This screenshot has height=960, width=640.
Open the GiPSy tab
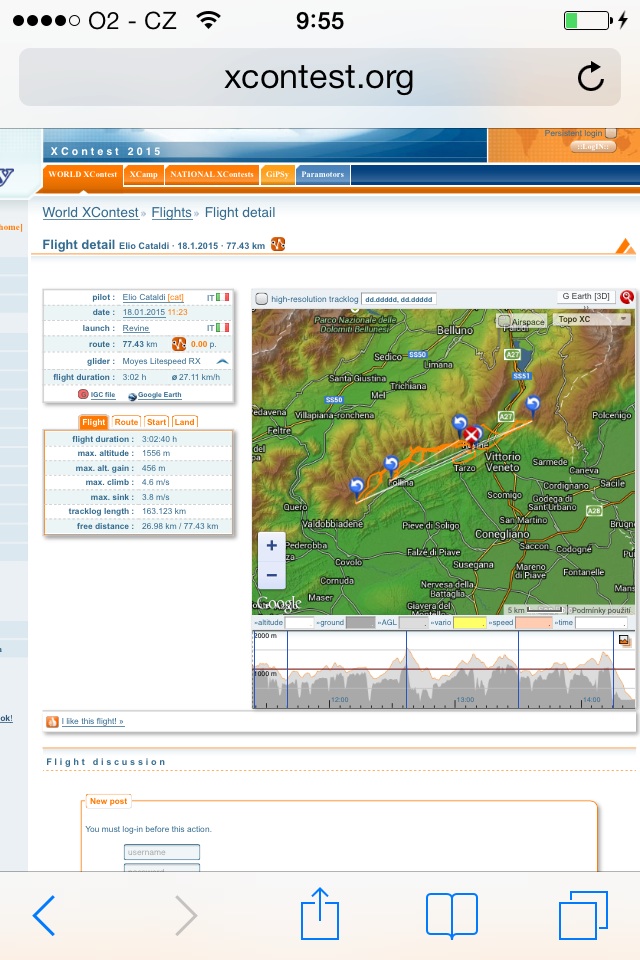click(277, 174)
